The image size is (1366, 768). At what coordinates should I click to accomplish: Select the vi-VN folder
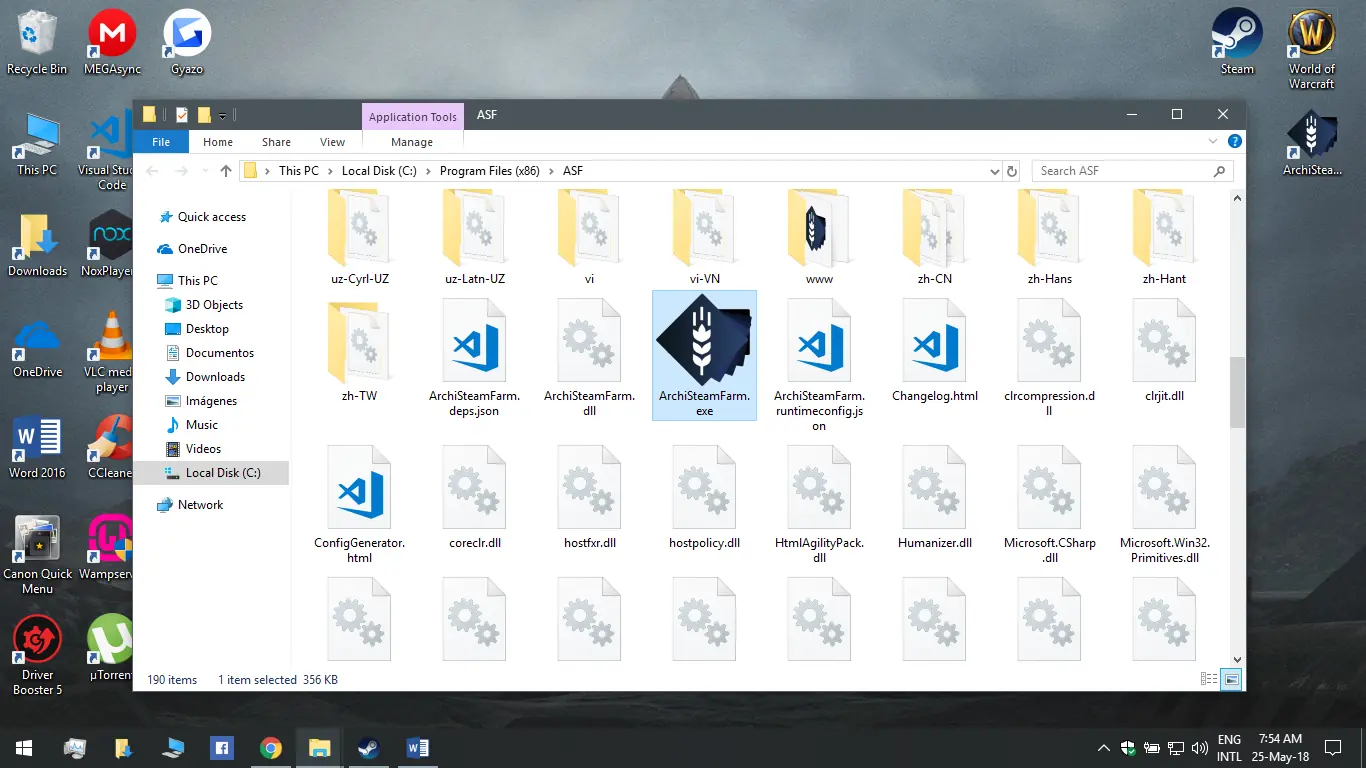[704, 238]
